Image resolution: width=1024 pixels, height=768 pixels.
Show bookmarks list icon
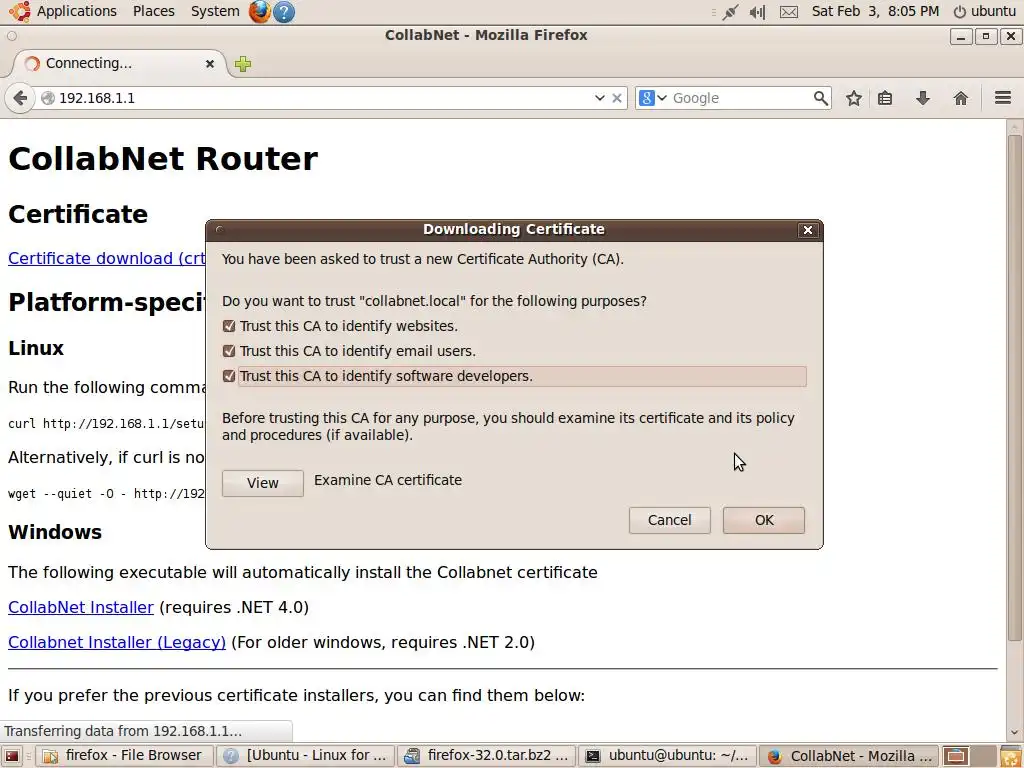(885, 98)
